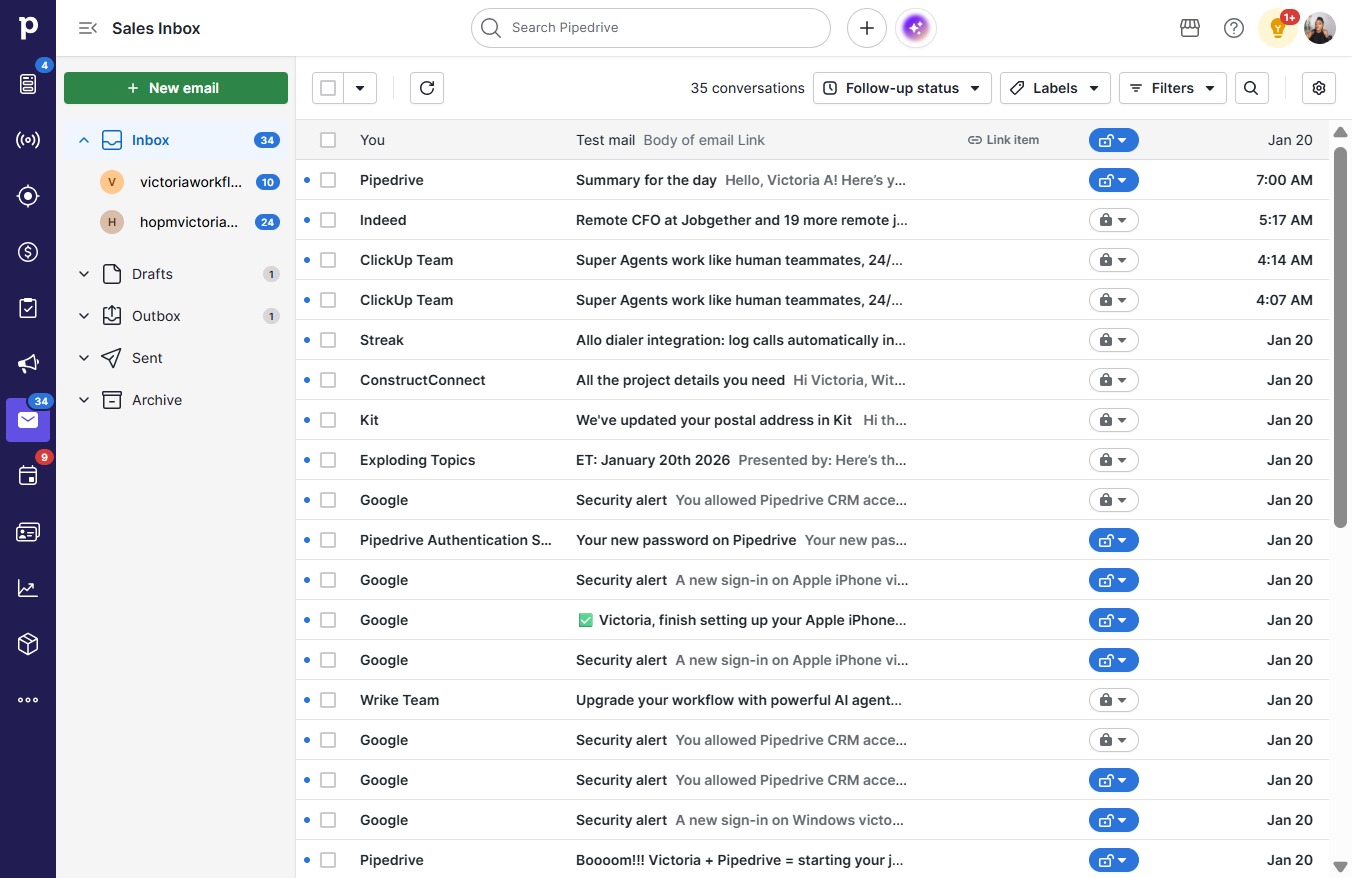
Task: Click into the Search Pipedrive field
Action: 651,28
